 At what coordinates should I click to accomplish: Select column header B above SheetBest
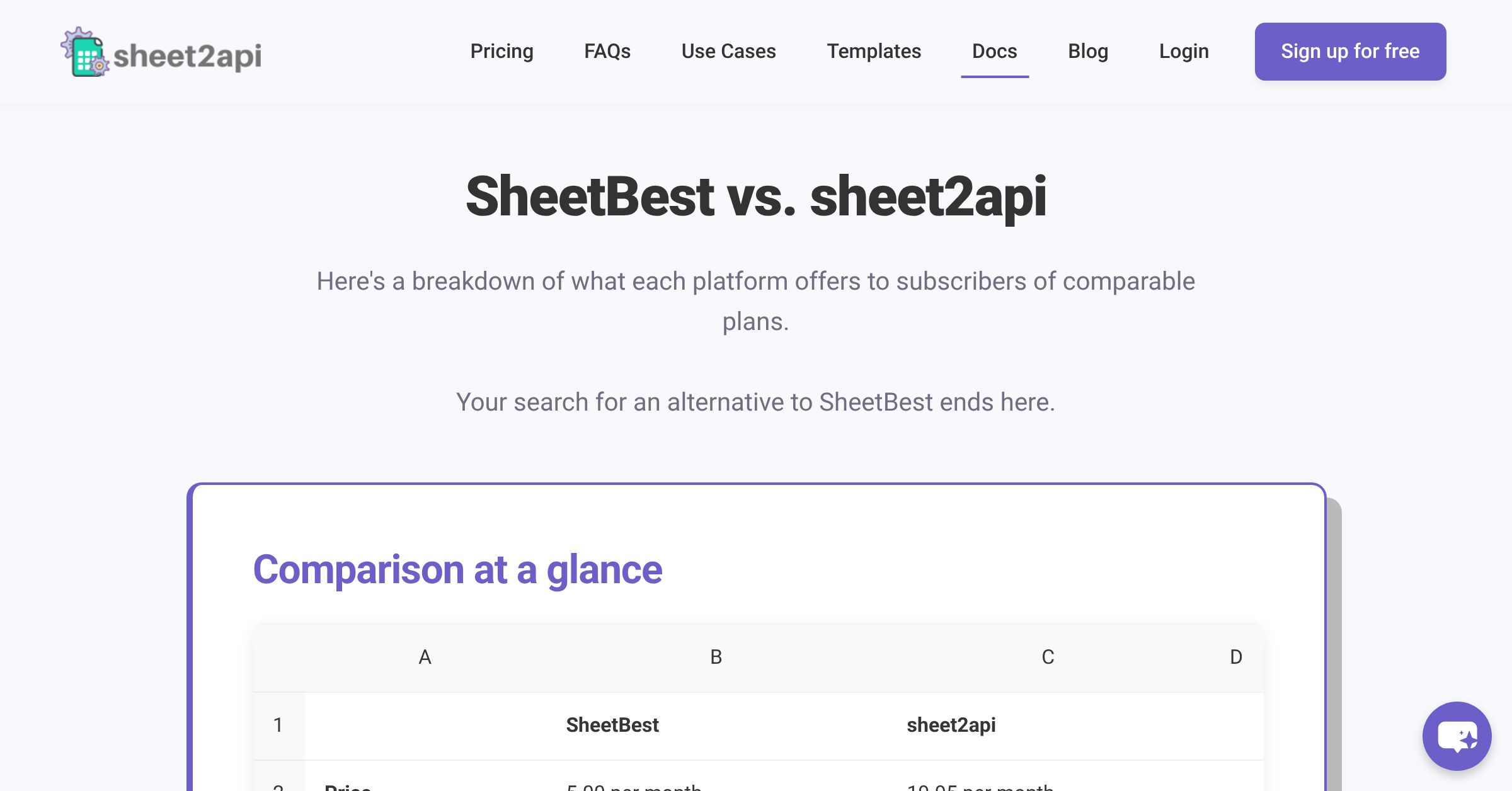coord(715,657)
